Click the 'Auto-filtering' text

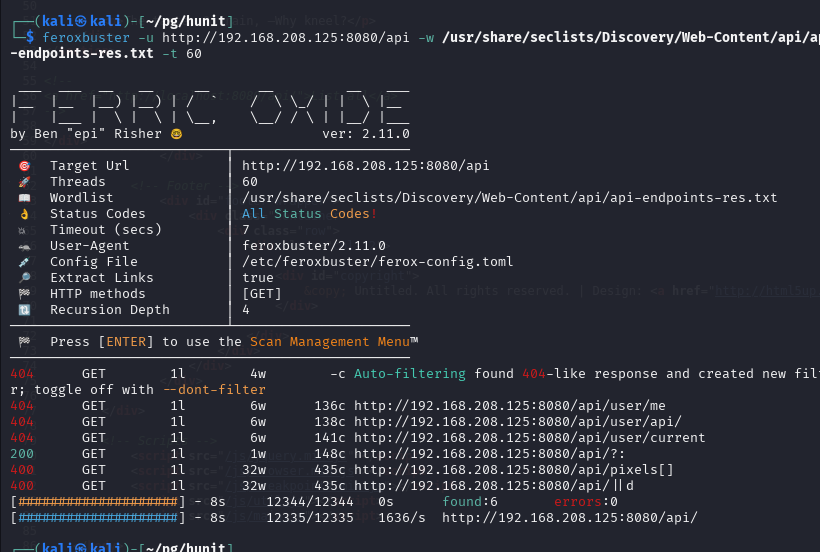pyautogui.click(x=409, y=374)
